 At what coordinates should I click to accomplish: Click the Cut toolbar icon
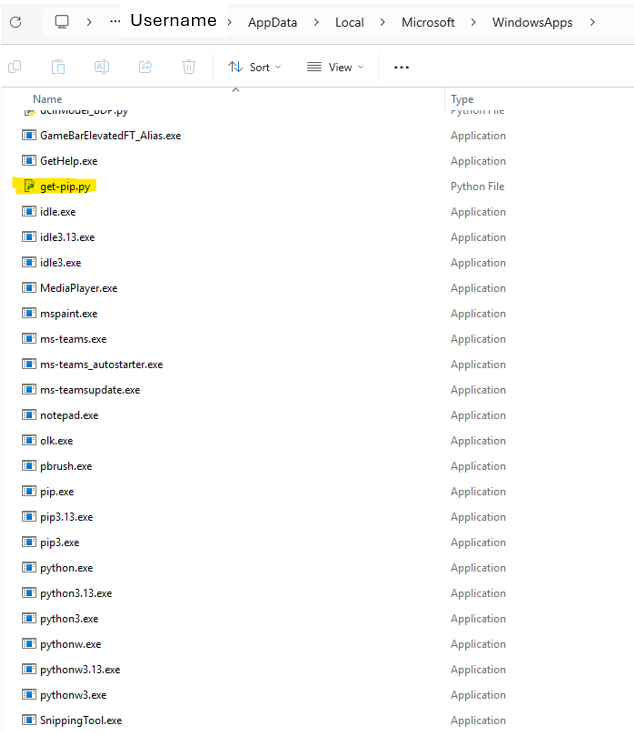click(15, 67)
